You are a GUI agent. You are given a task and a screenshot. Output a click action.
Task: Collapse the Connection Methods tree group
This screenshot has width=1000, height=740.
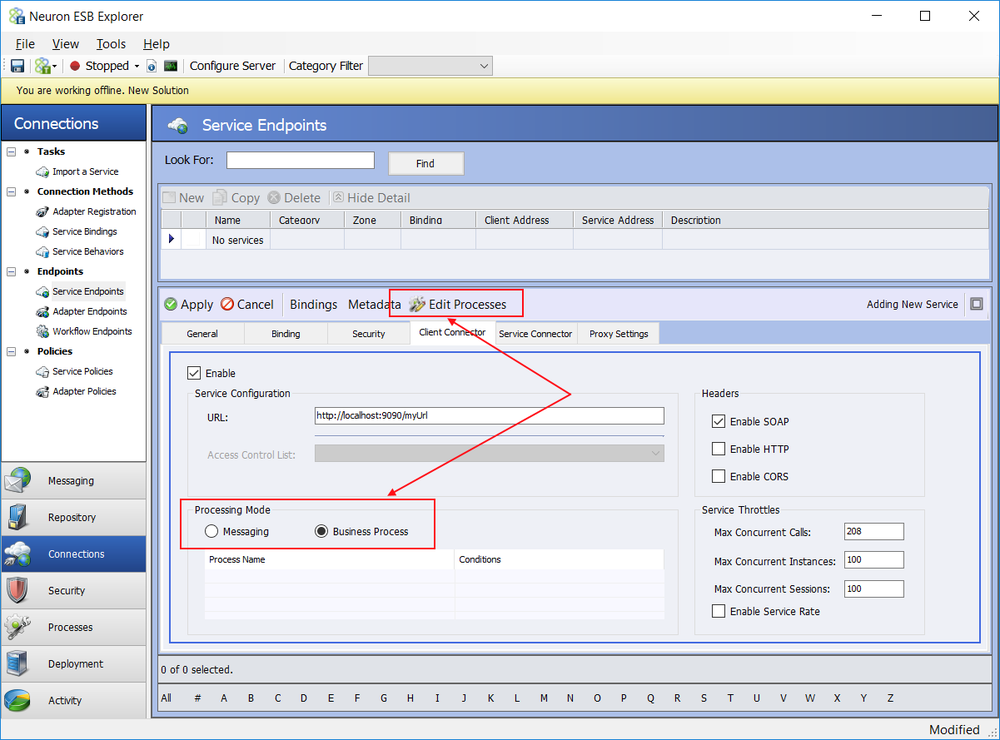click(11, 191)
